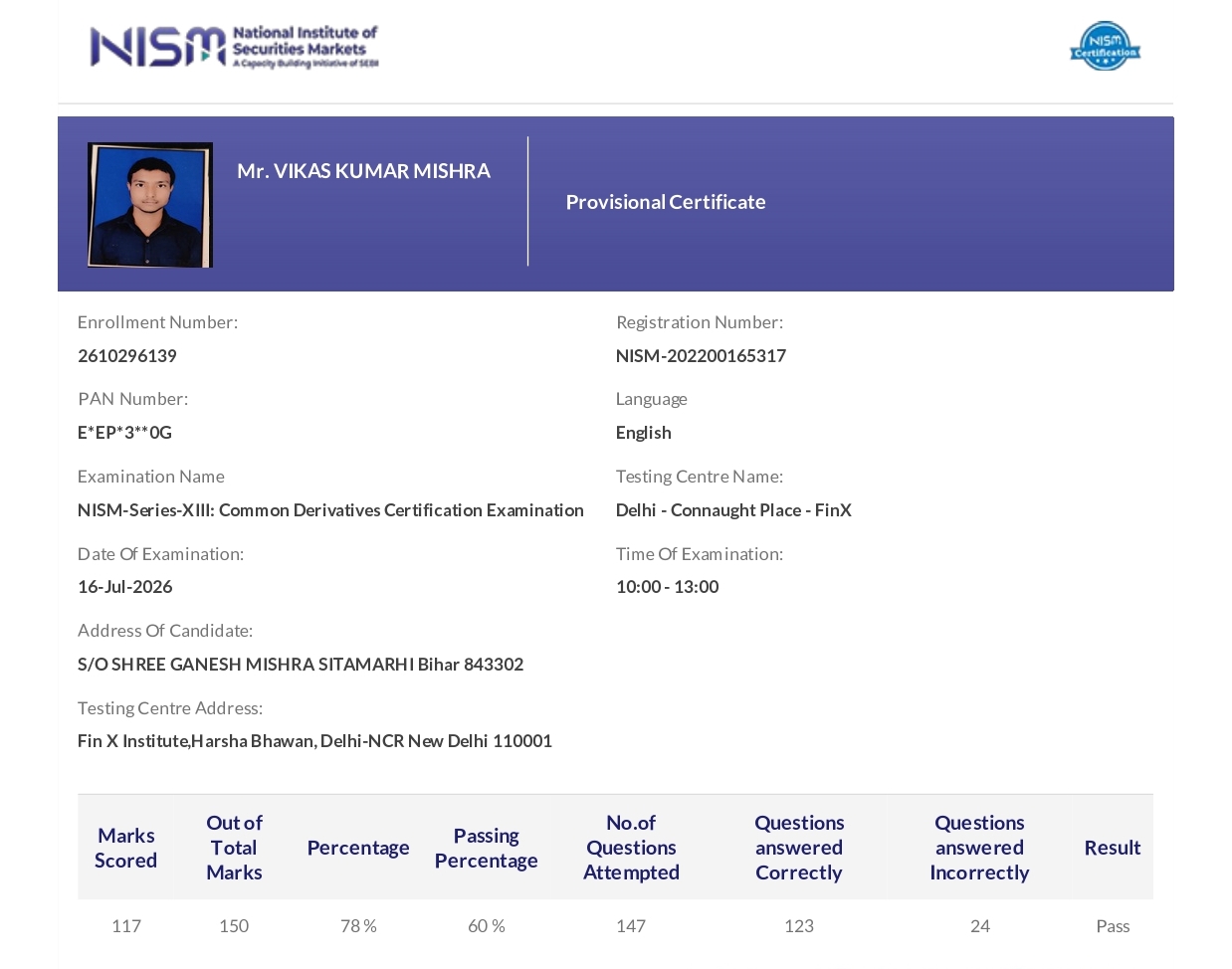Click the Questions answered Incorrectly header
Screen dimensions: 1232x969
(979, 848)
